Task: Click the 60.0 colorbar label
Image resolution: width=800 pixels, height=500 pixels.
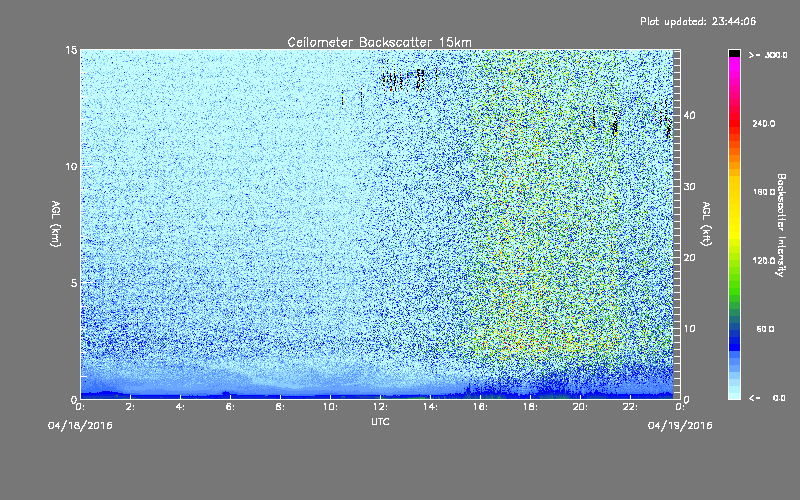Action: [765, 329]
